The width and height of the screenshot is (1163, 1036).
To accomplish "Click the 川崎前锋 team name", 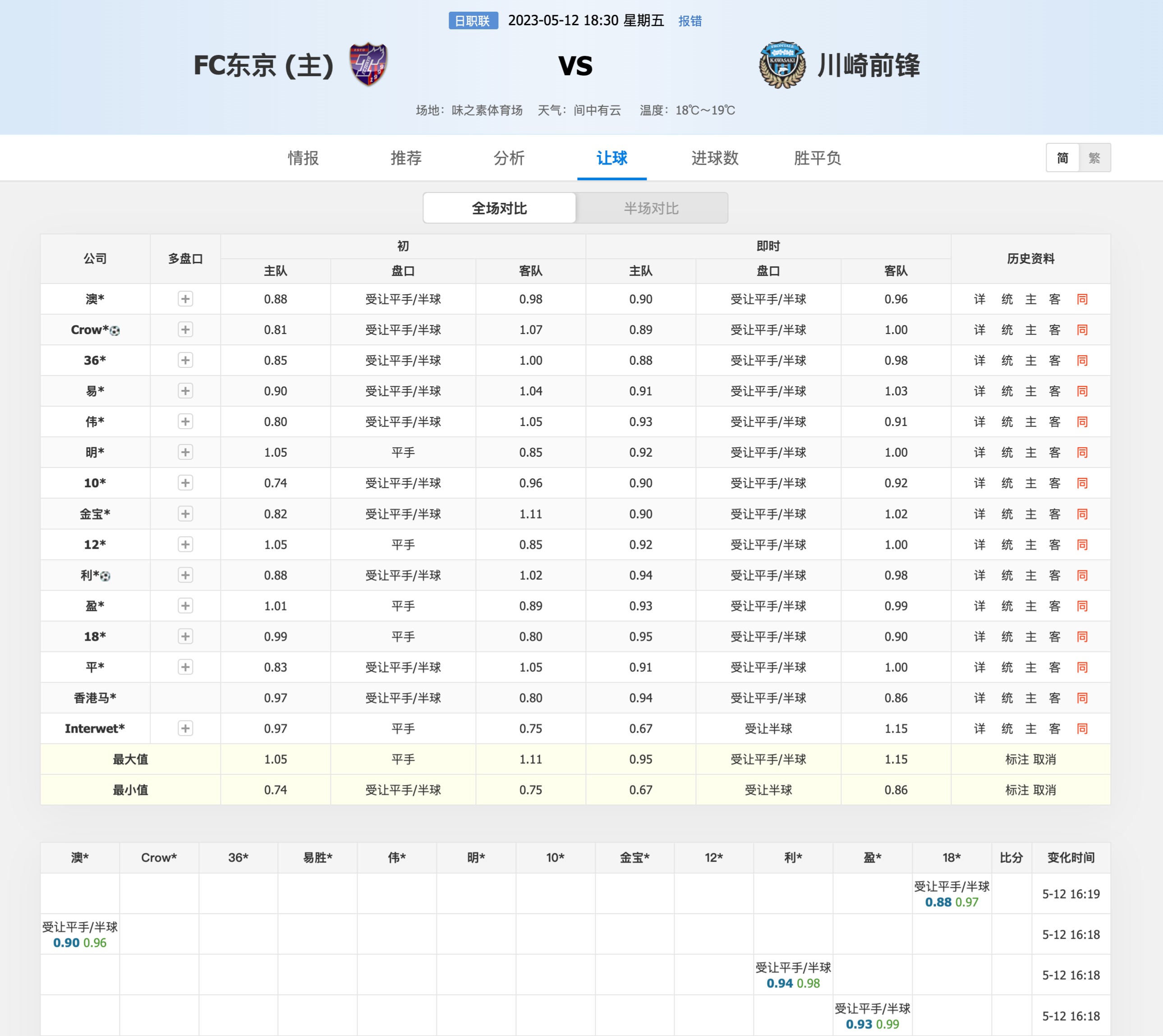I will click(869, 65).
